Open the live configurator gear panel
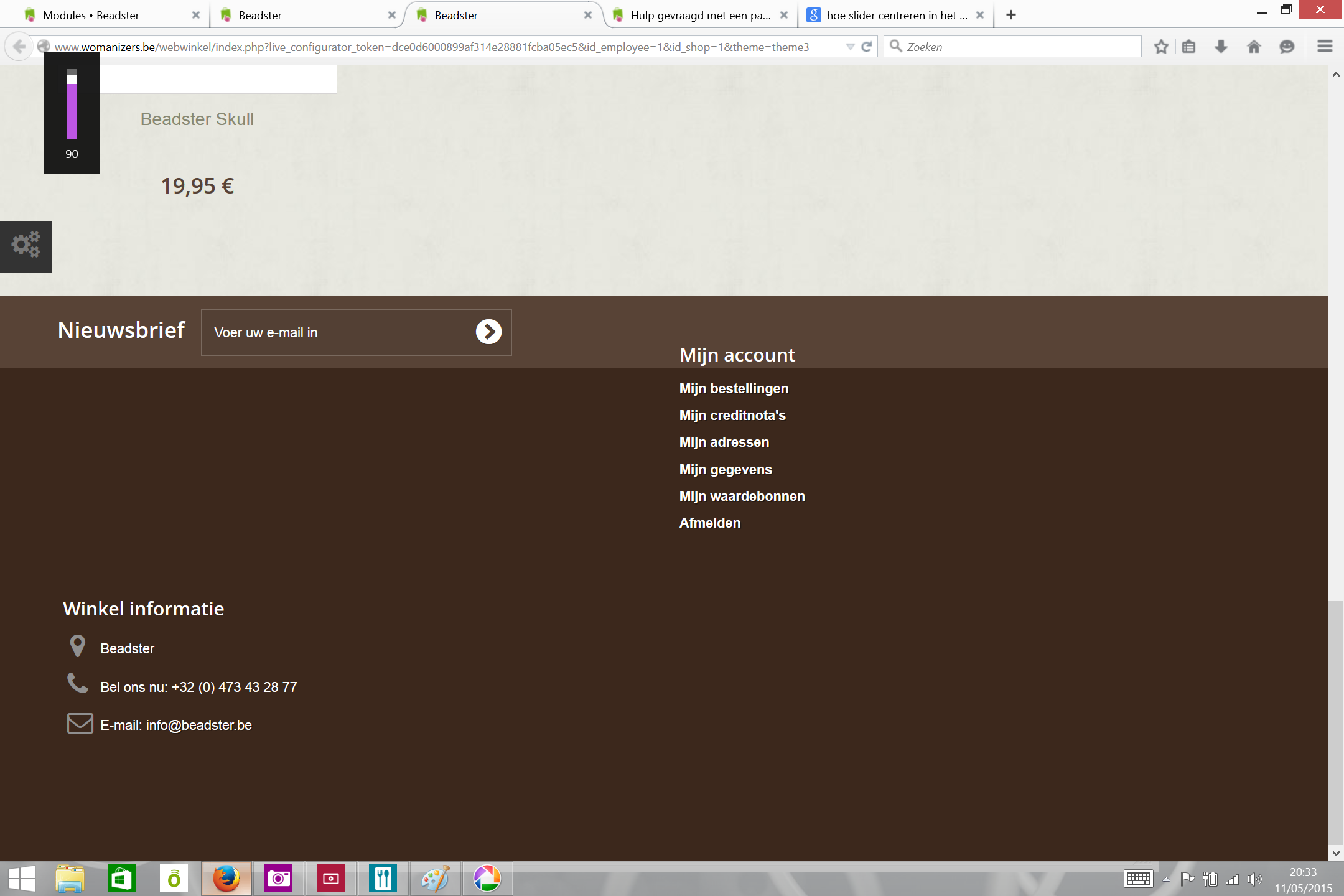 (26, 246)
